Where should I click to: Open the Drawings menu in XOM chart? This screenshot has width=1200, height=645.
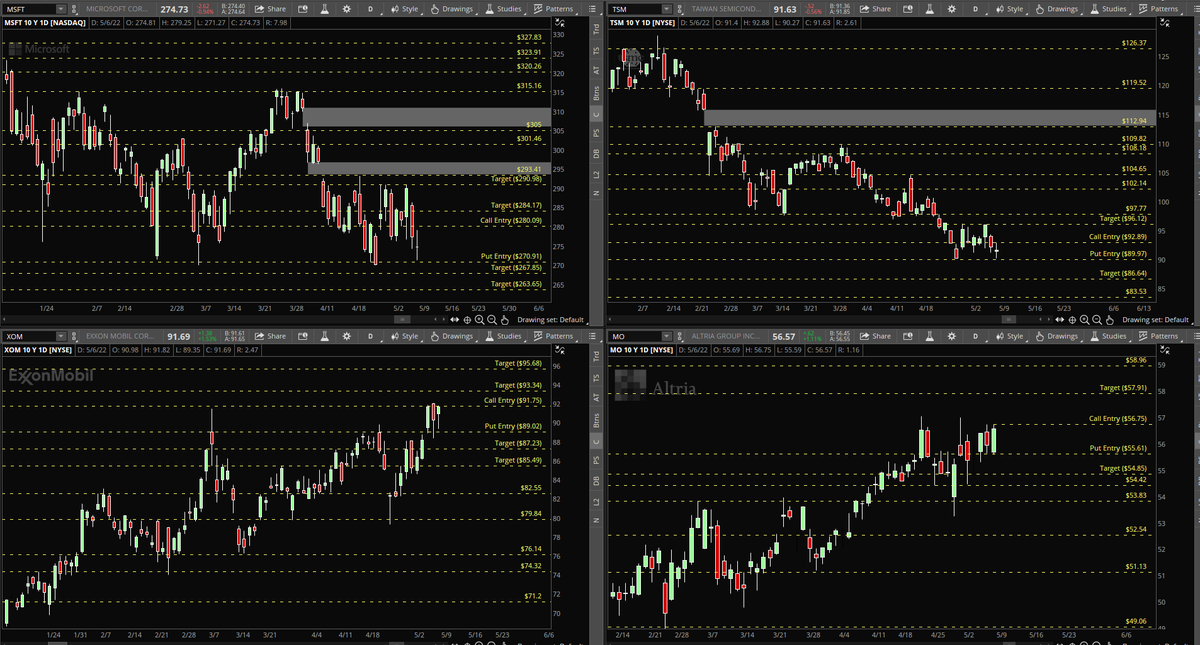pos(453,336)
